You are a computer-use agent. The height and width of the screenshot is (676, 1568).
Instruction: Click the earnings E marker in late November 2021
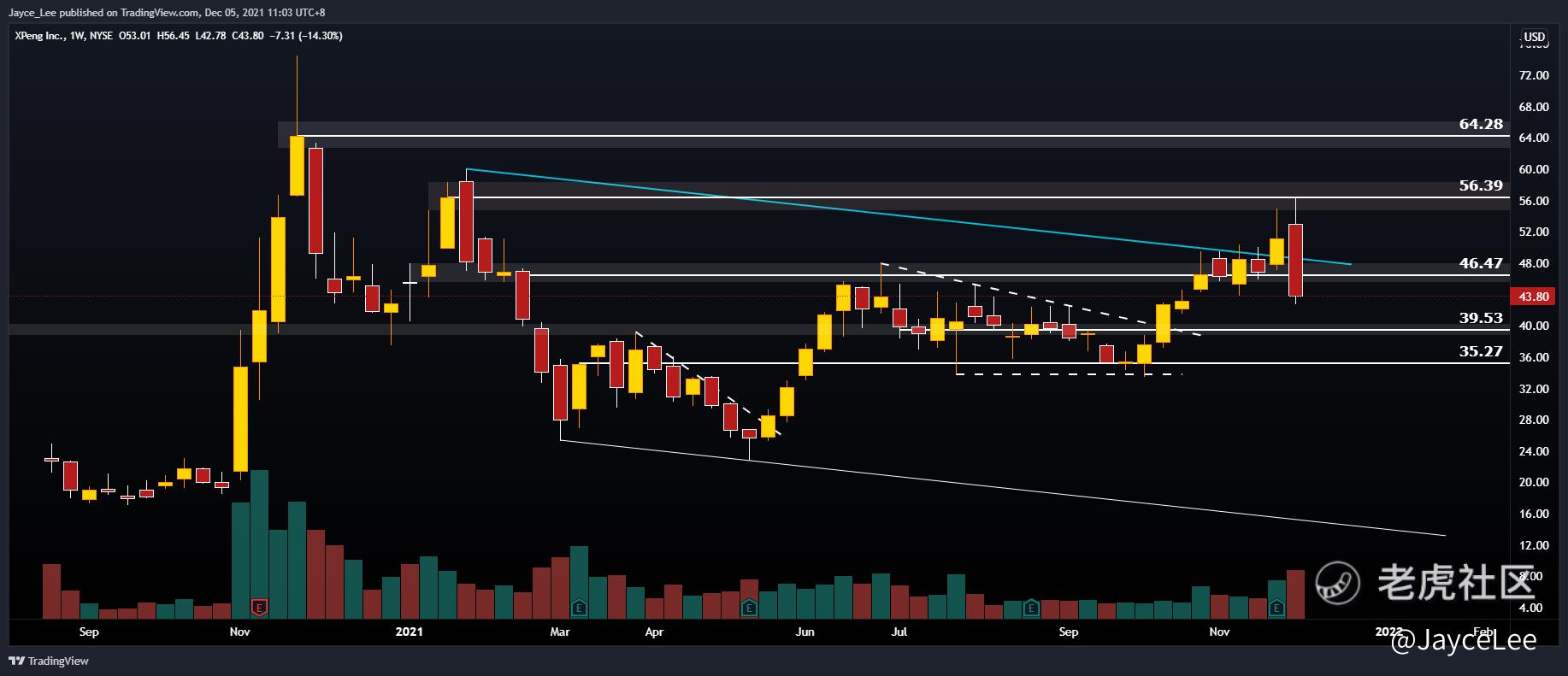pos(1276,608)
